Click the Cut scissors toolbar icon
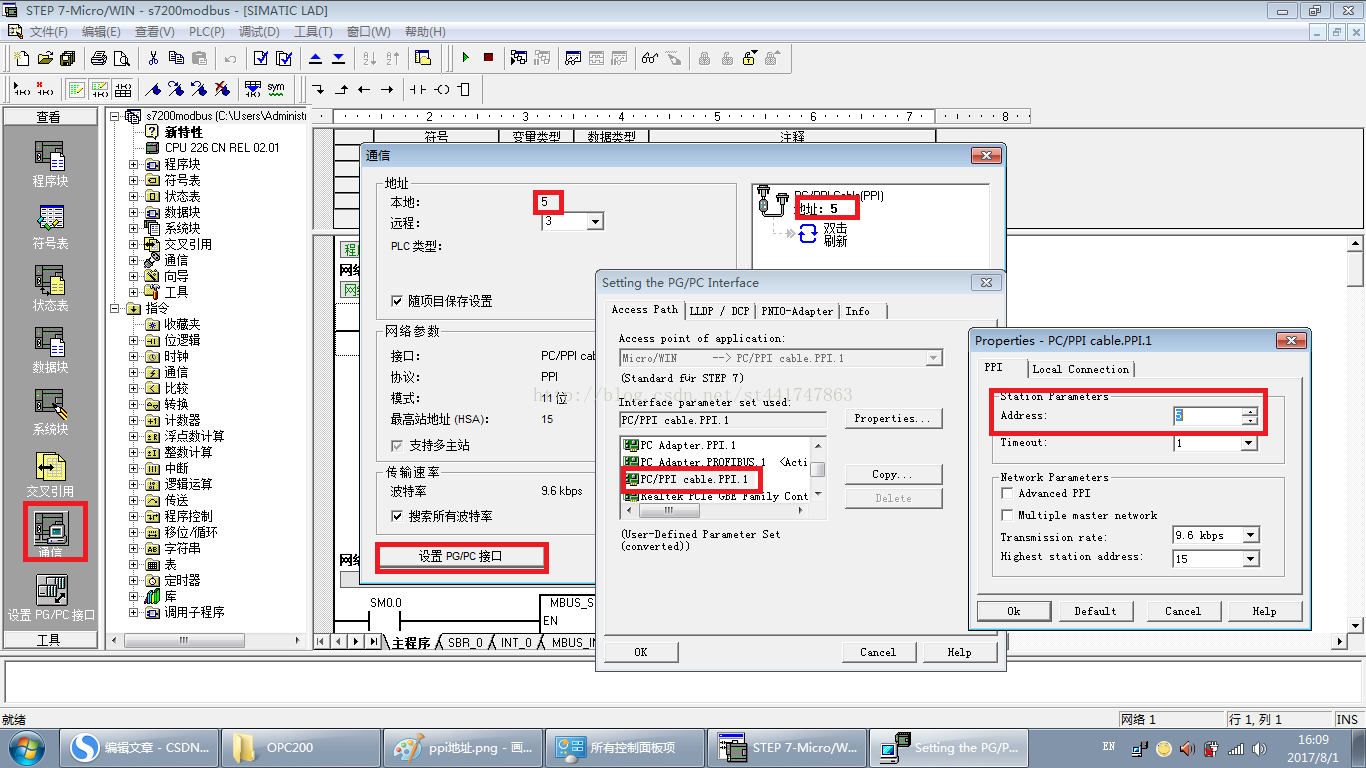Image resolution: width=1366 pixels, height=768 pixels. 153,58
